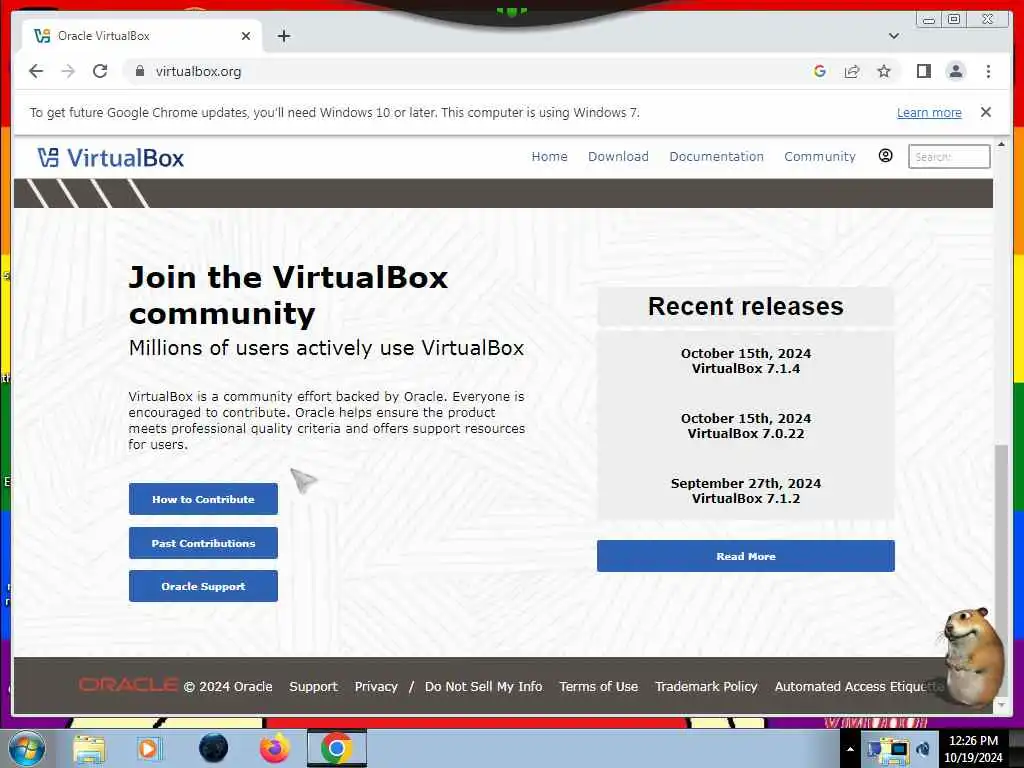Click the site Search input field

pos(949,157)
